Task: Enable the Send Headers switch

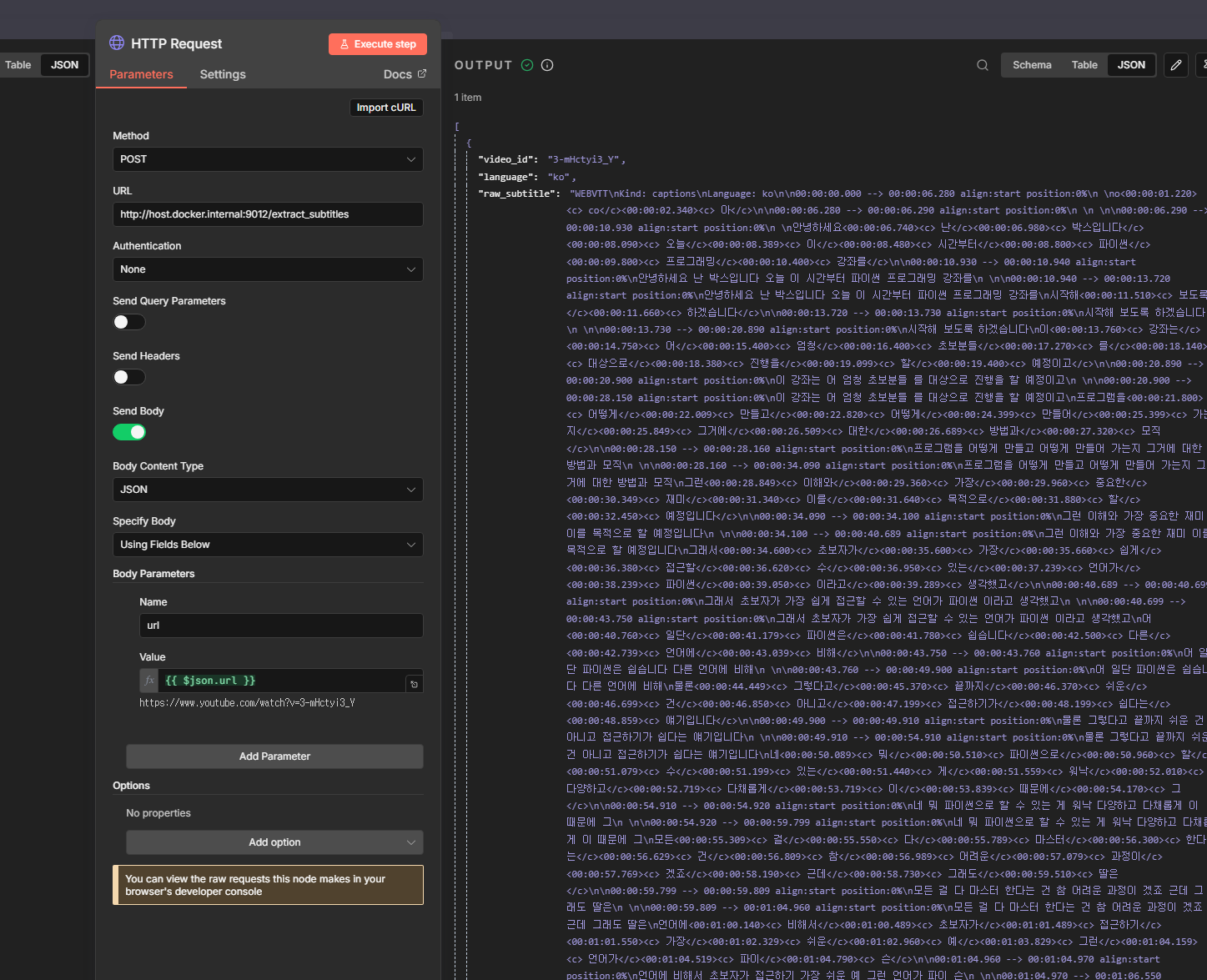Action: pyautogui.click(x=129, y=377)
